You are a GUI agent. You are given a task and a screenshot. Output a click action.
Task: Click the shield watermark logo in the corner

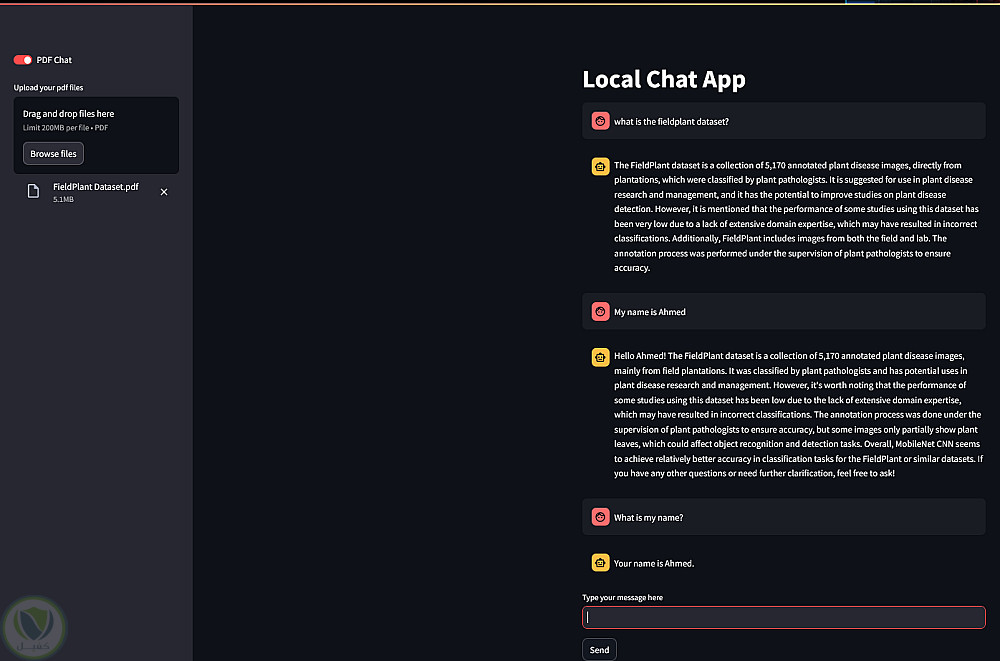pyautogui.click(x=35, y=626)
